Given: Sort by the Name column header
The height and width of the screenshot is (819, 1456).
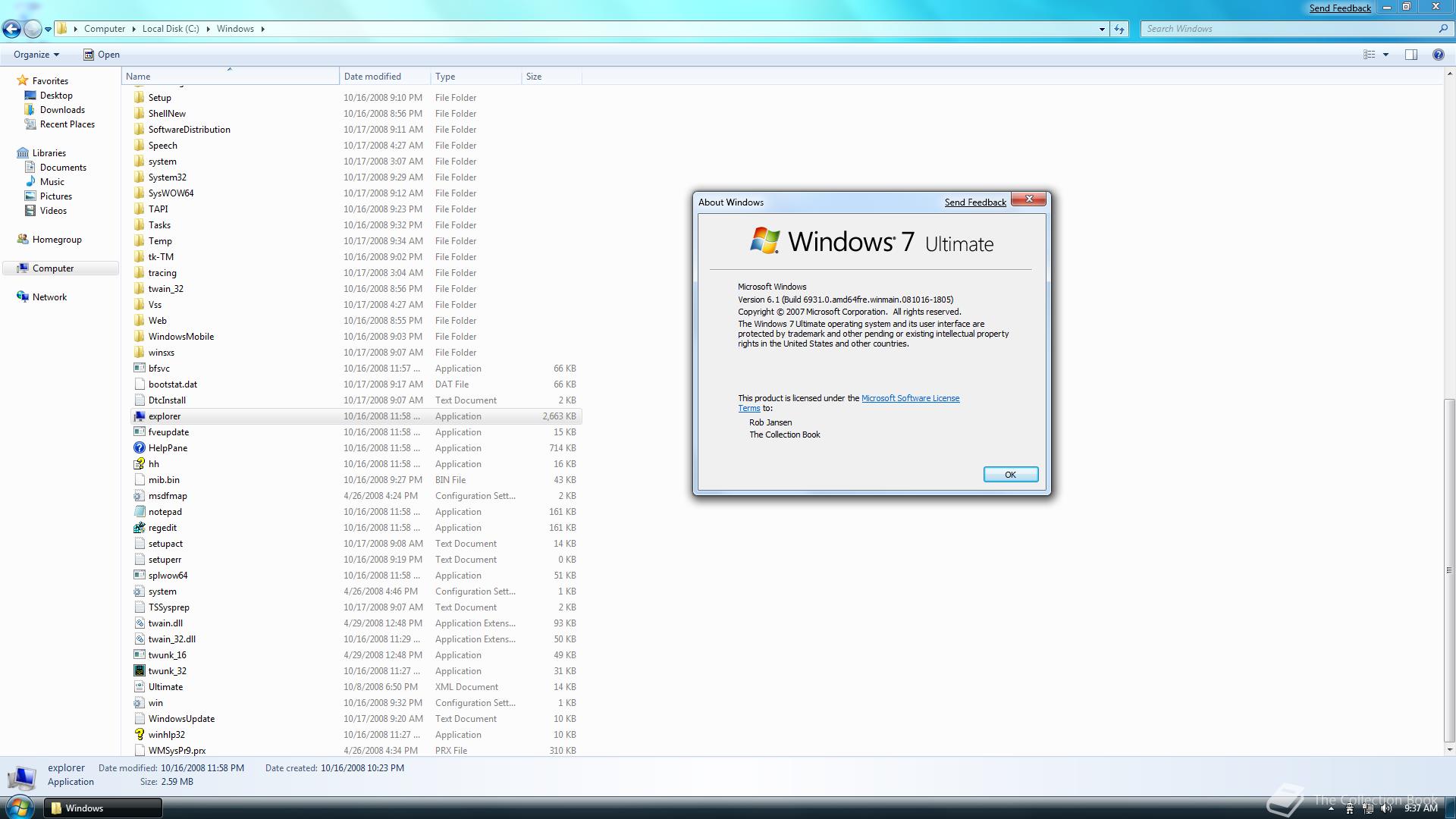Looking at the screenshot, I should tap(231, 77).
